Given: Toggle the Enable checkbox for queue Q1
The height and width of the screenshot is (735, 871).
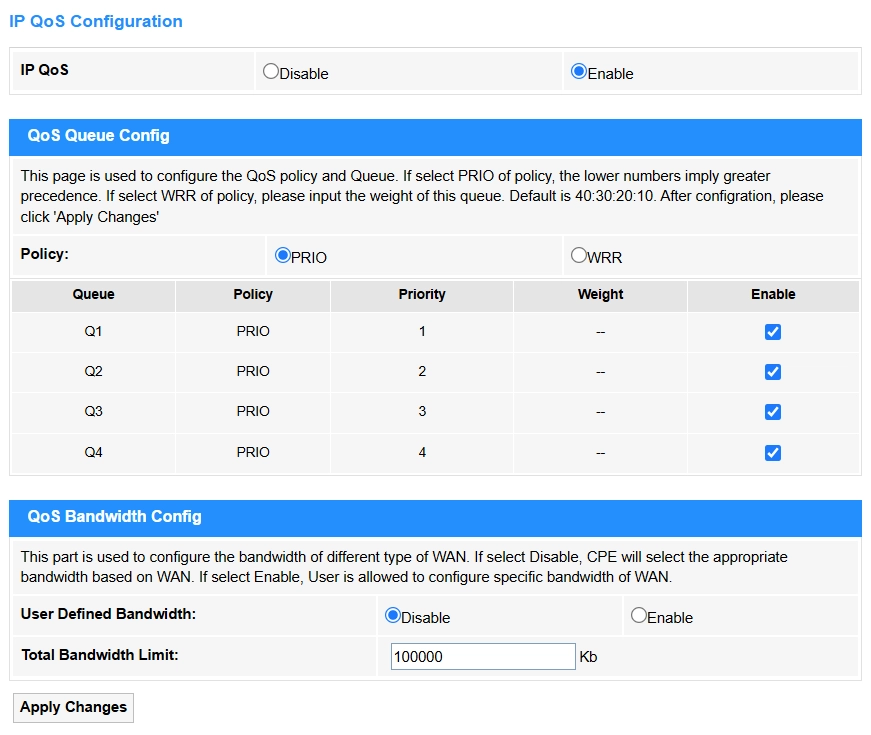Looking at the screenshot, I should [772, 332].
